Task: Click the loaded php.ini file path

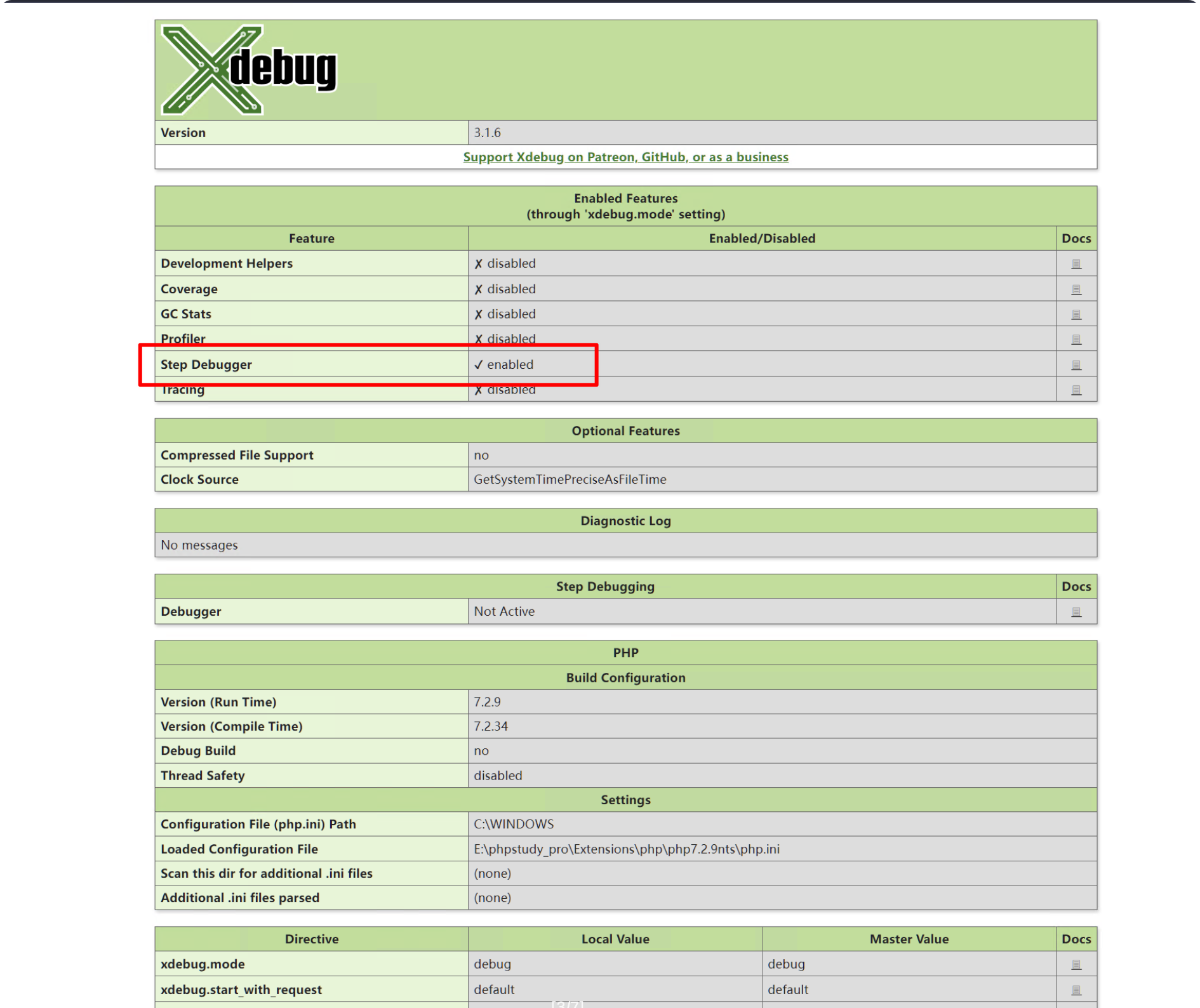Action: 626,849
